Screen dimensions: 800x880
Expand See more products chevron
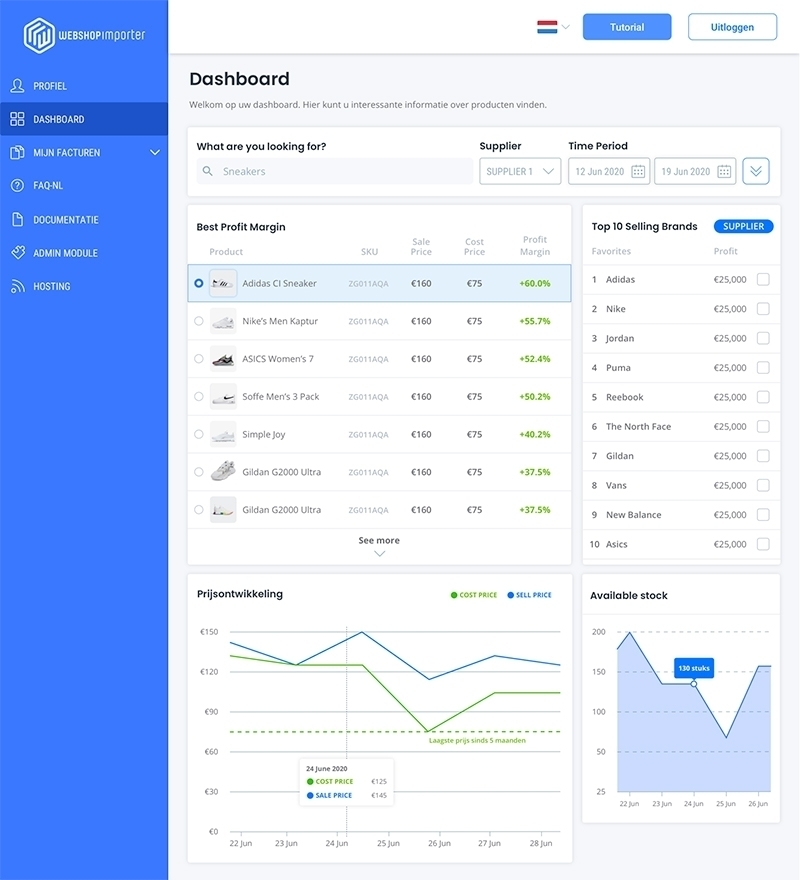pyautogui.click(x=380, y=553)
